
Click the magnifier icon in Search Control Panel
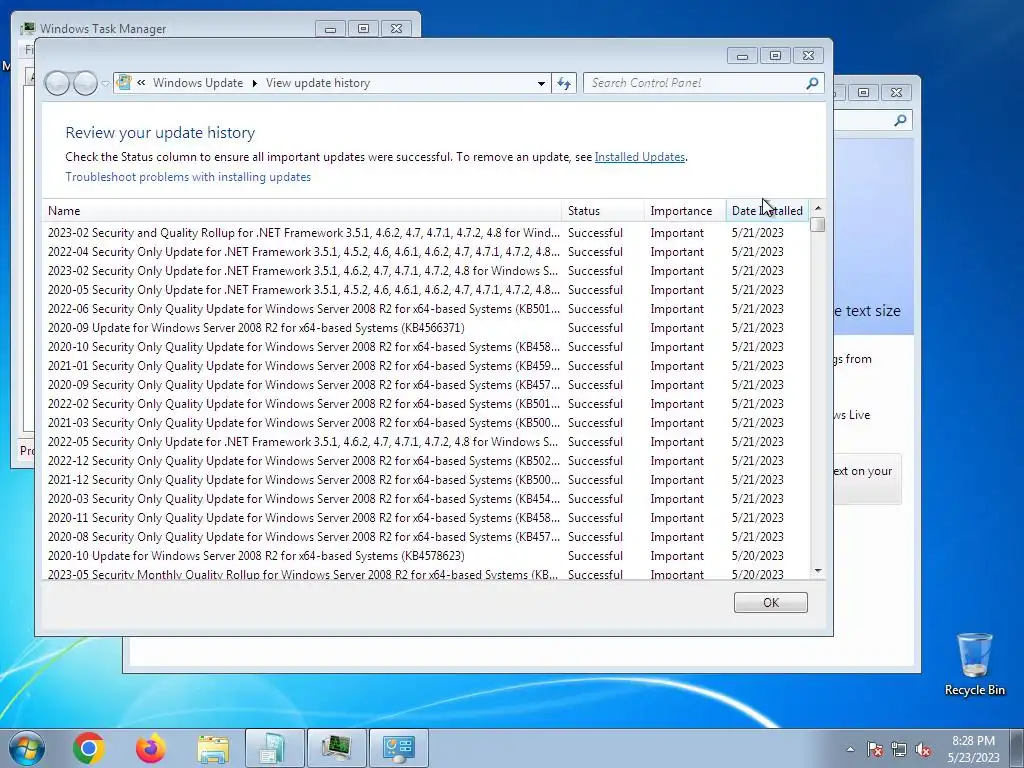click(812, 83)
